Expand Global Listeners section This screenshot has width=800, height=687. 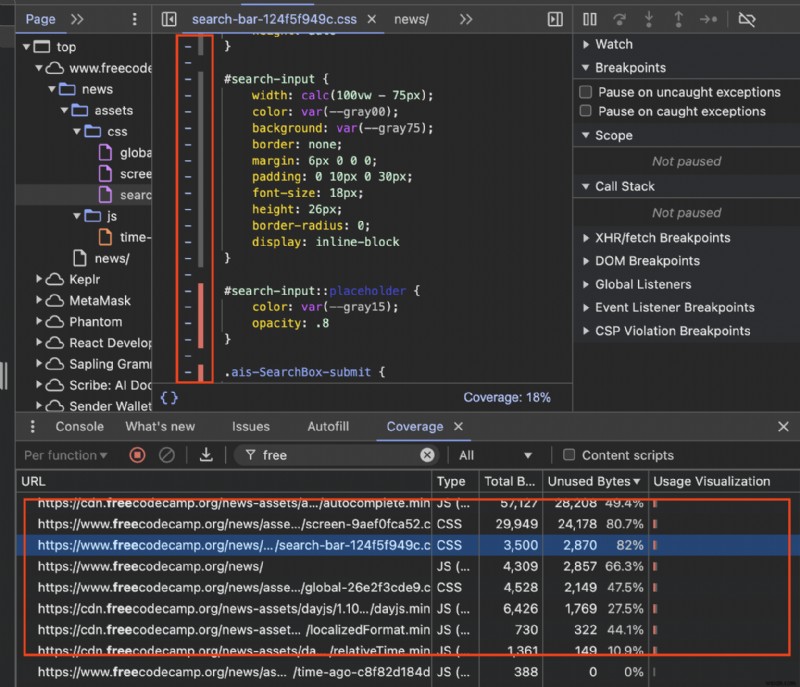point(586,285)
